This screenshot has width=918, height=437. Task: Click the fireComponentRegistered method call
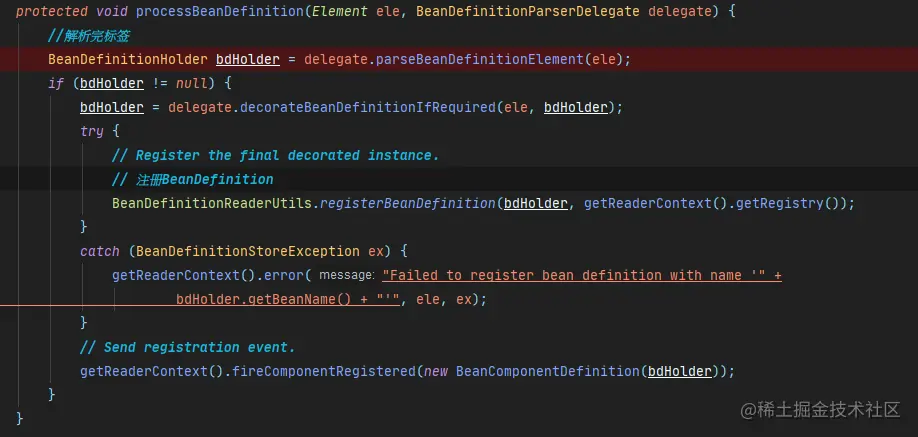coord(324,371)
